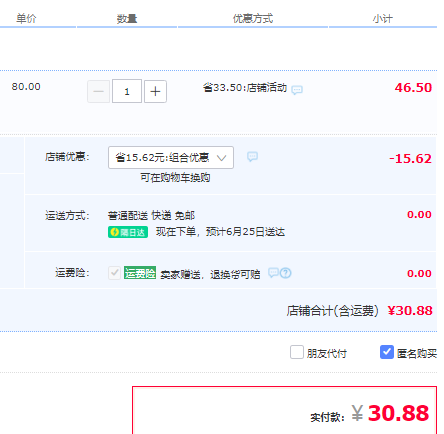Image resolution: width=444 pixels, height=434 pixels.
Task: Click 省33.50:店铺活动 discount text
Action: (245, 88)
